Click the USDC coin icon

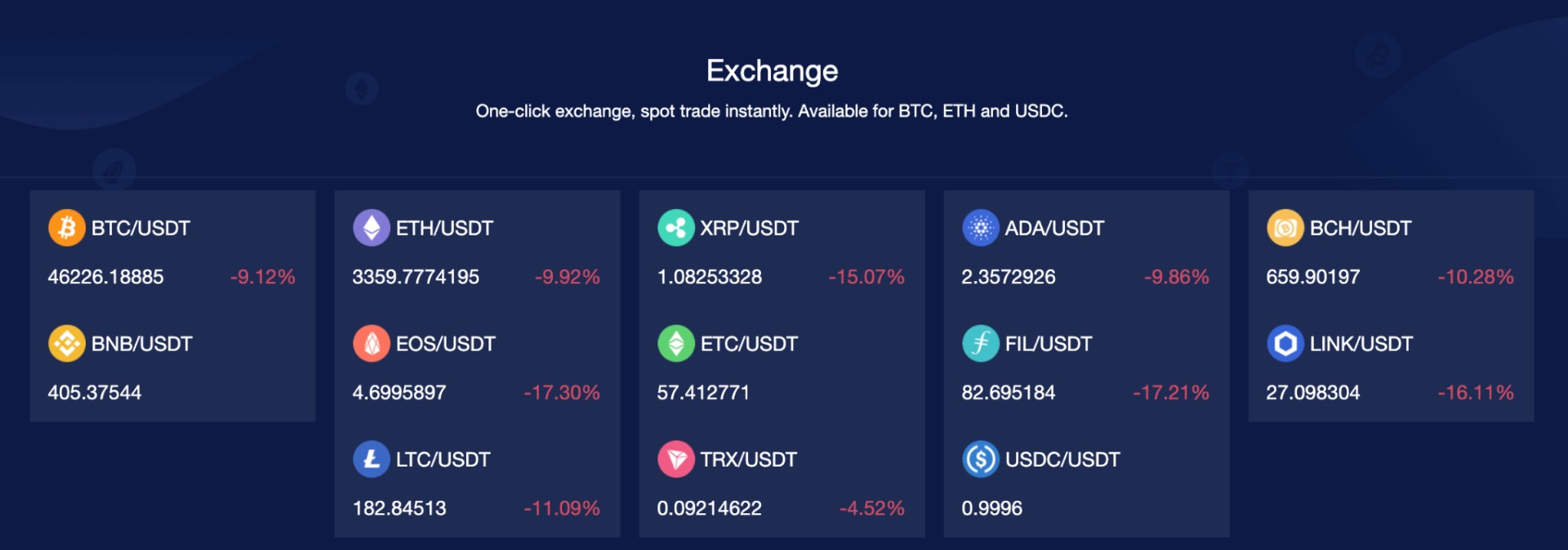(981, 459)
